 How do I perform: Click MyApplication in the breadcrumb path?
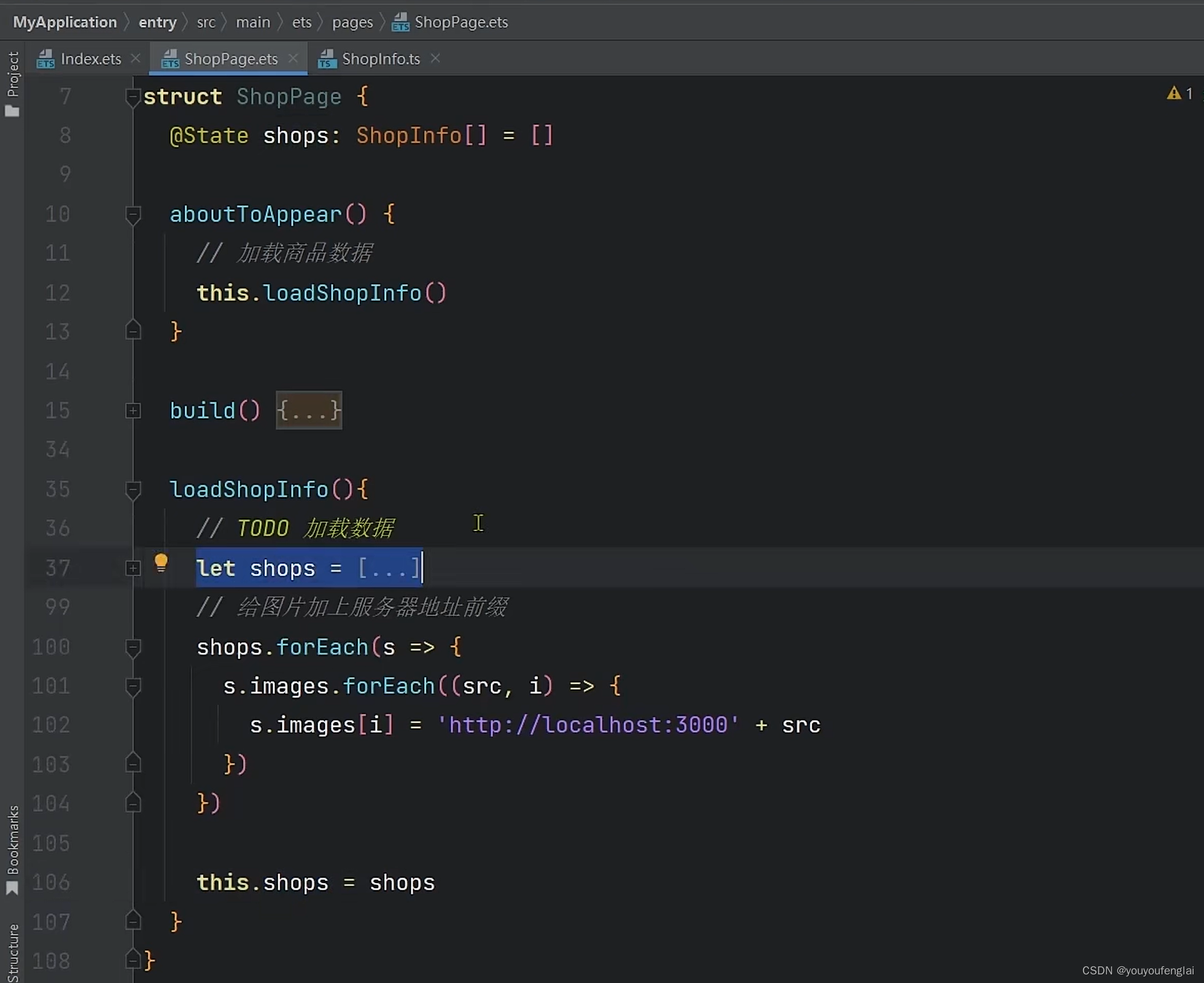tap(65, 22)
